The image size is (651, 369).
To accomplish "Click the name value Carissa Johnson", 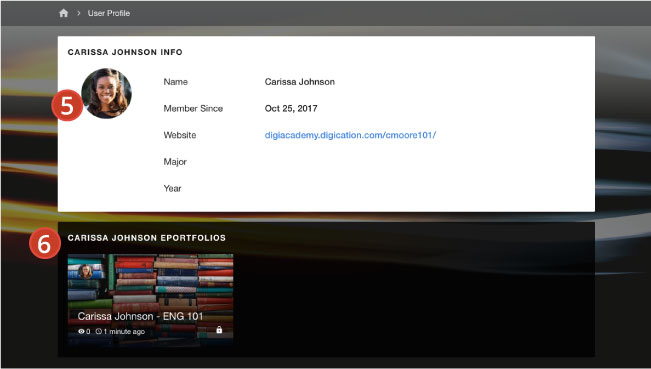I will tap(300, 82).
